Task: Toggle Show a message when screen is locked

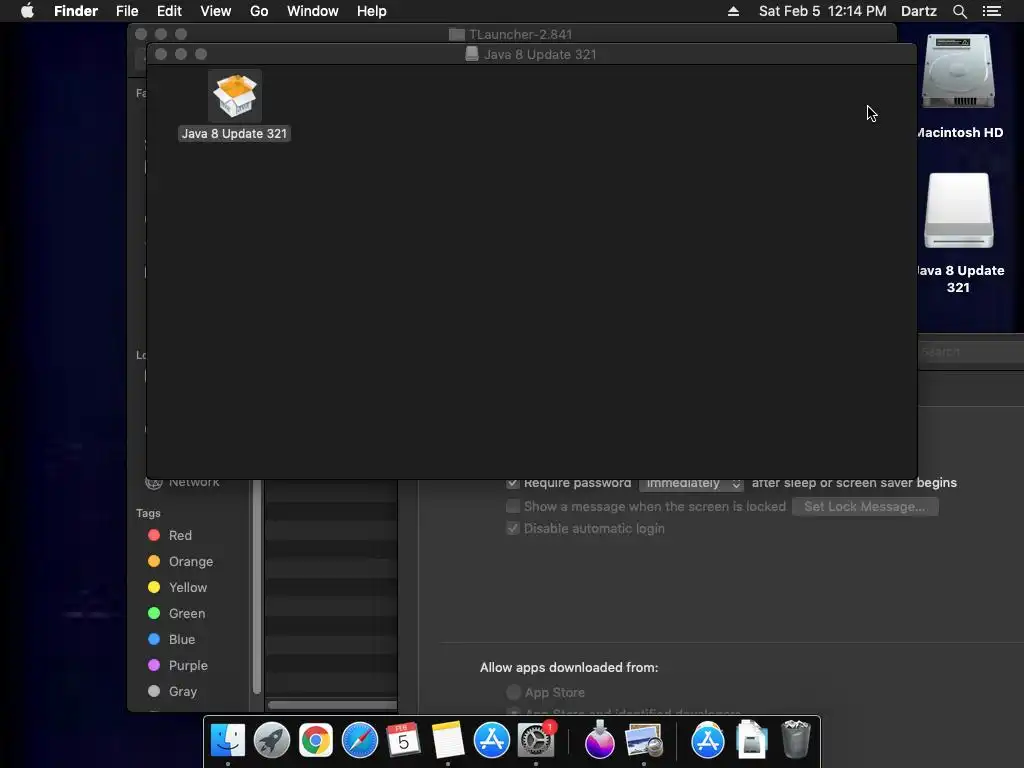Action: click(513, 506)
